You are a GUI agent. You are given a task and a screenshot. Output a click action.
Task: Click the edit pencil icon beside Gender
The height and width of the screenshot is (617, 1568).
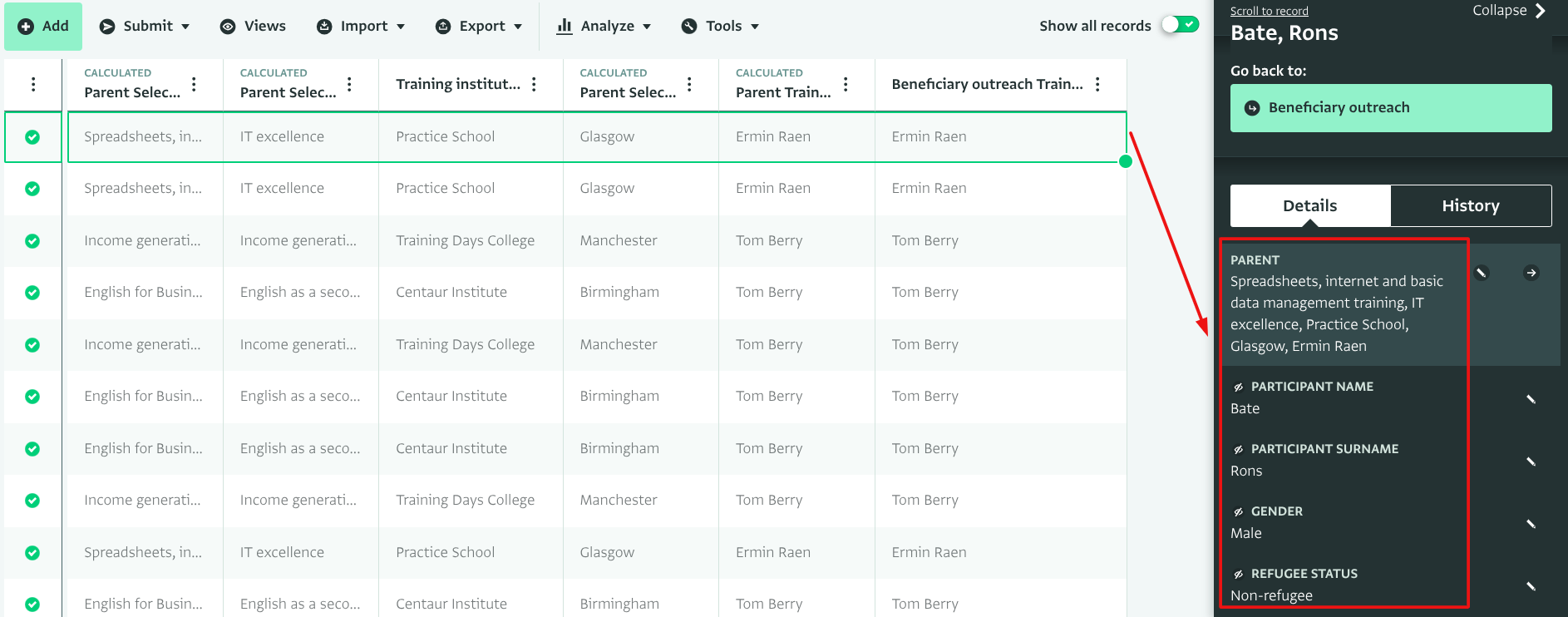(1531, 524)
